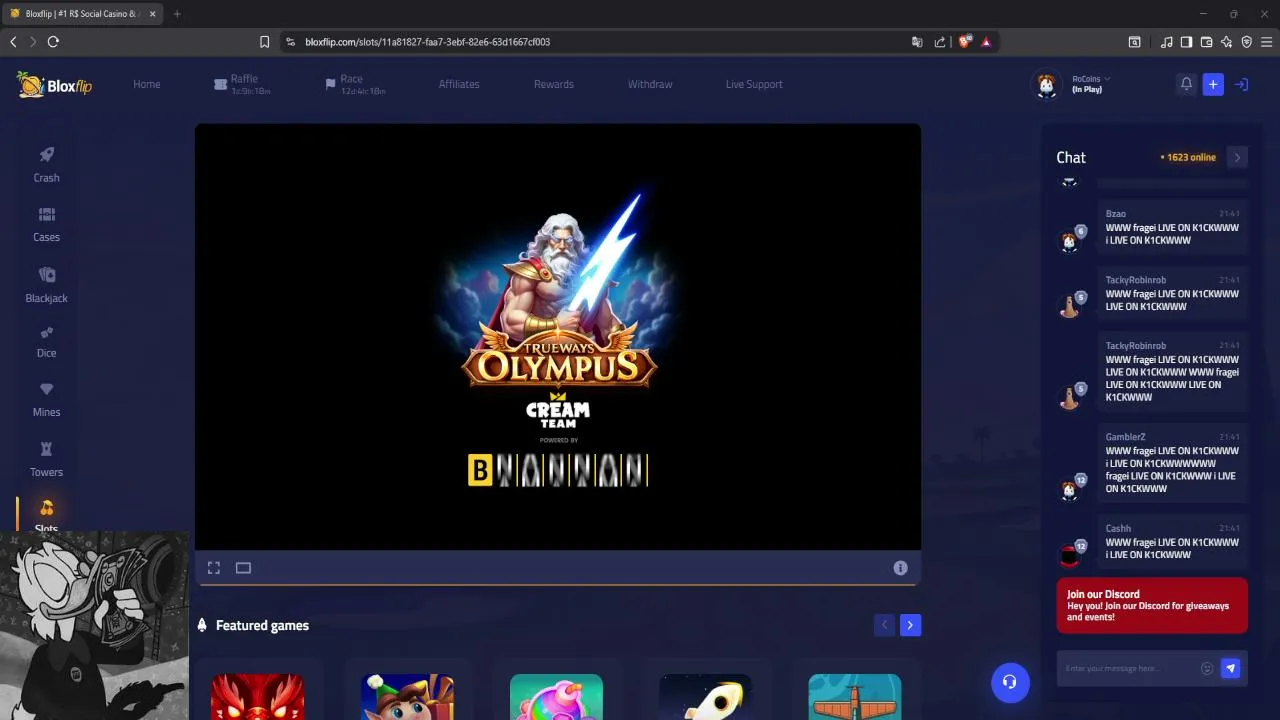Open the browser hamburger menu
Viewport: 1280px width, 720px height.
(x=1267, y=42)
